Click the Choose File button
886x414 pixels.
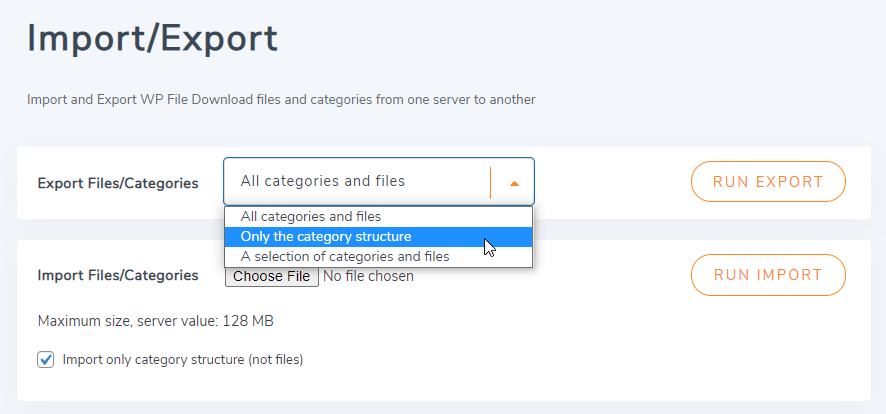(x=271, y=276)
